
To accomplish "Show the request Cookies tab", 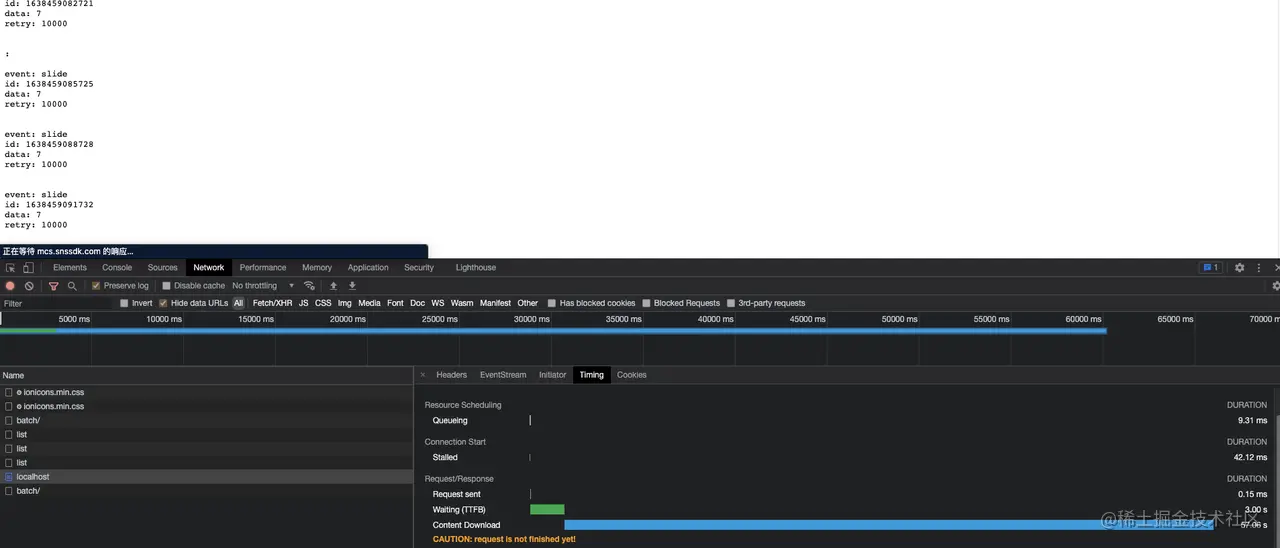I will point(632,375).
